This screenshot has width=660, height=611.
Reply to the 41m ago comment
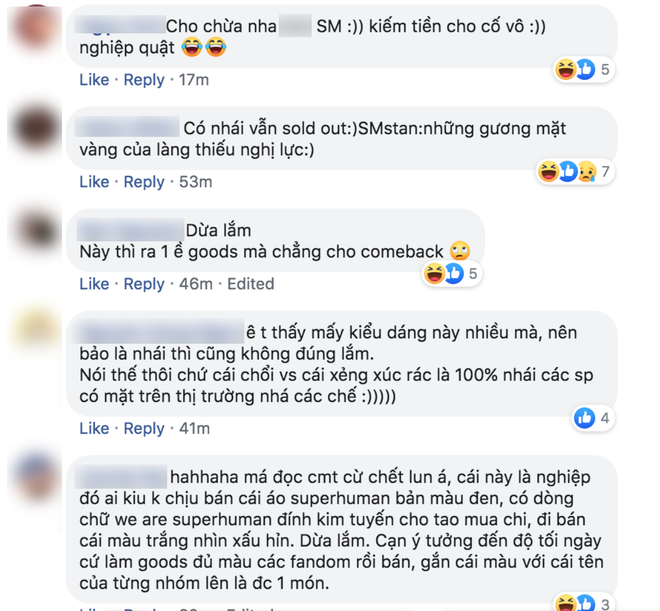144,428
